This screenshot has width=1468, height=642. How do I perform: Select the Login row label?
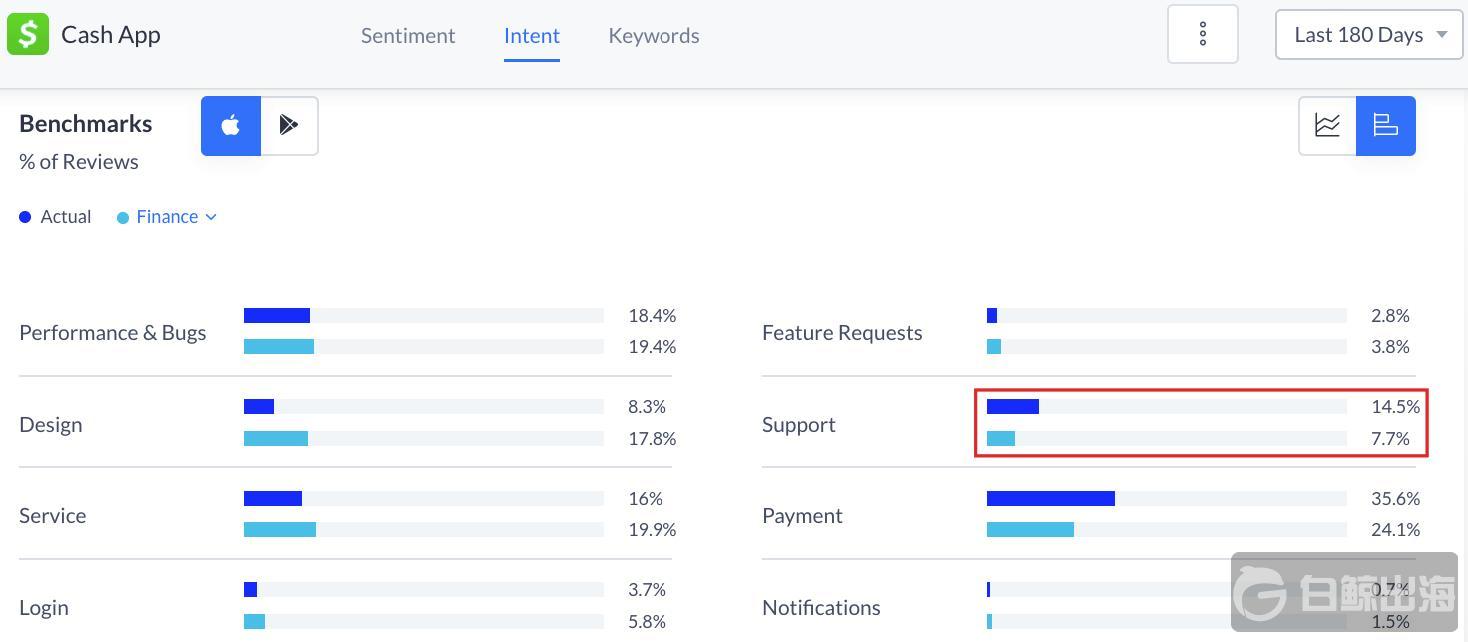click(x=44, y=608)
